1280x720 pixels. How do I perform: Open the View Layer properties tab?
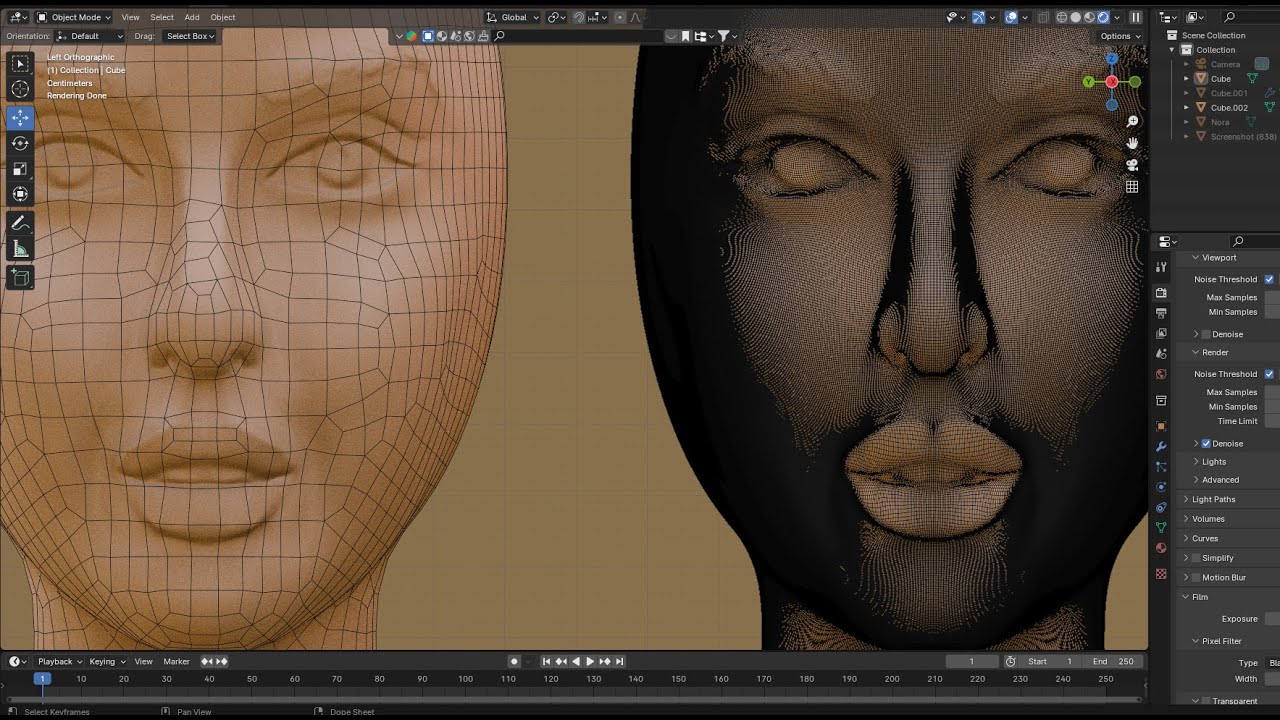(1161, 333)
